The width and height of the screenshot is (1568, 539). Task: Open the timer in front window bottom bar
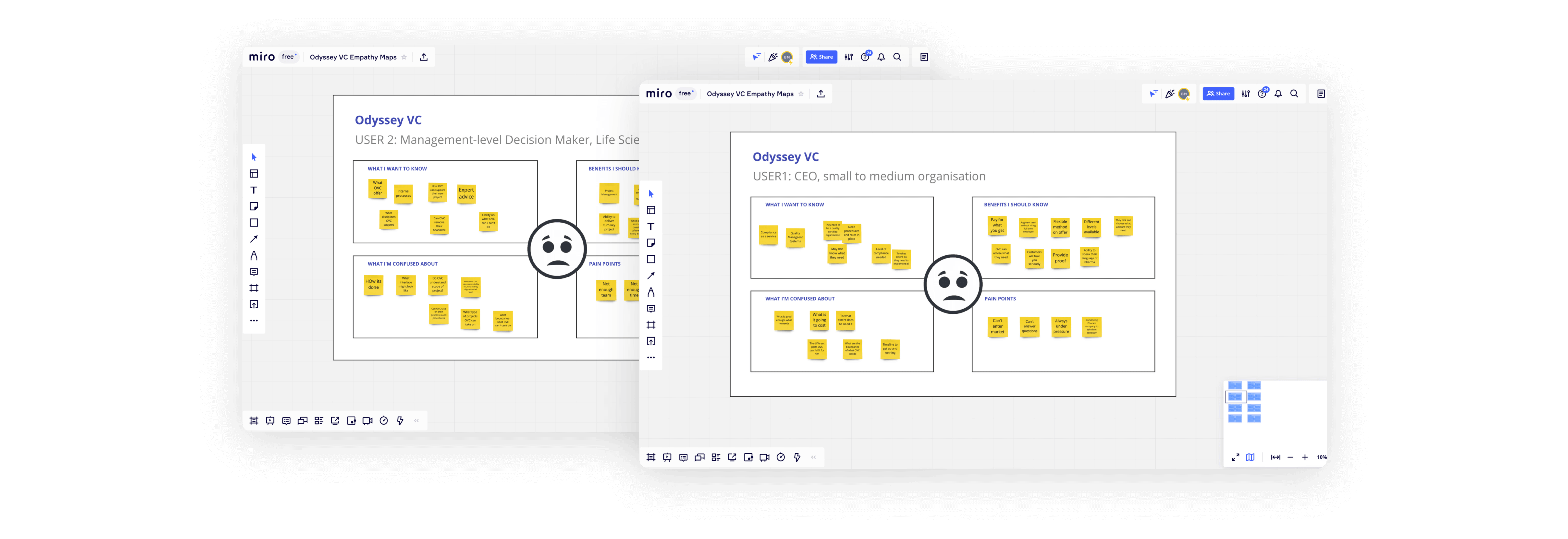[781, 457]
